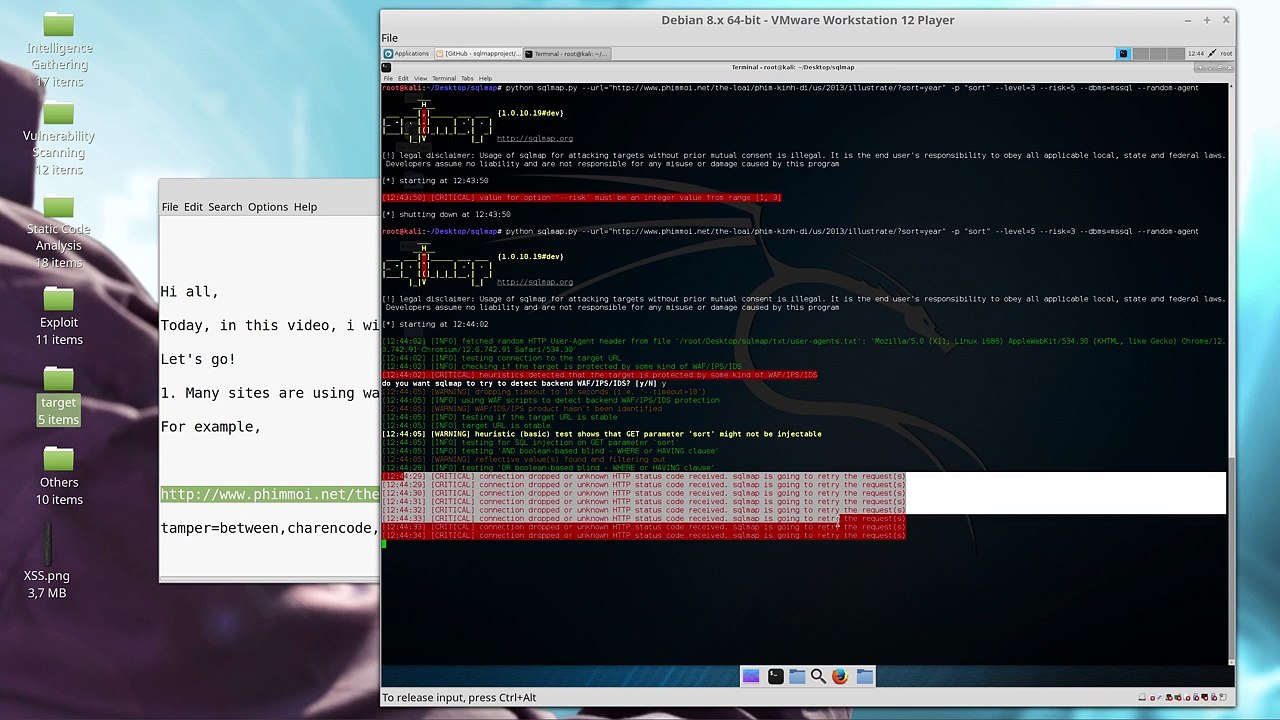
Task: Open Search menu in text editor window
Action: tap(225, 207)
